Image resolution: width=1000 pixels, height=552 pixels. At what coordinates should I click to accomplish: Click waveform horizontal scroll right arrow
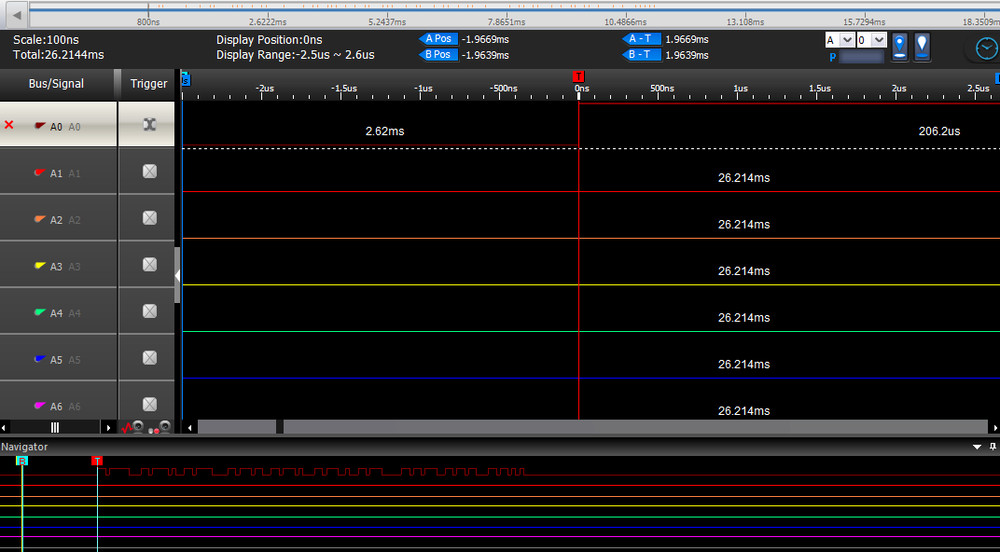pos(994,427)
